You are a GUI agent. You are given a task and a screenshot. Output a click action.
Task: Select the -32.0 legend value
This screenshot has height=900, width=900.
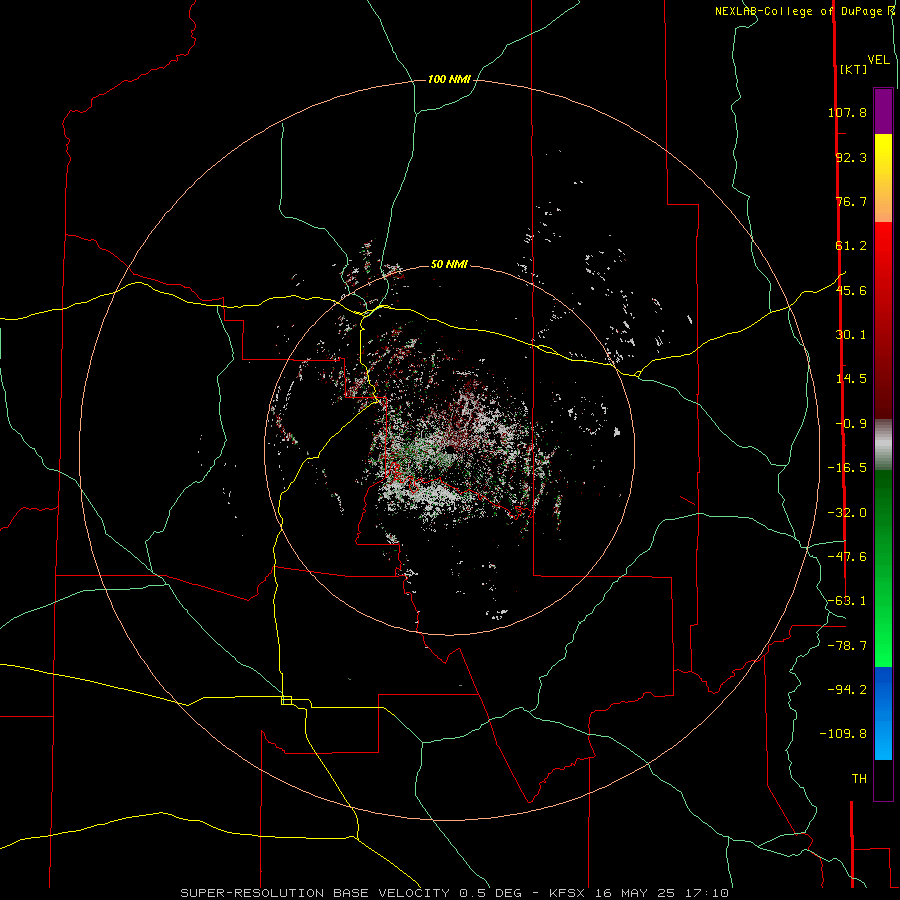coord(847,513)
